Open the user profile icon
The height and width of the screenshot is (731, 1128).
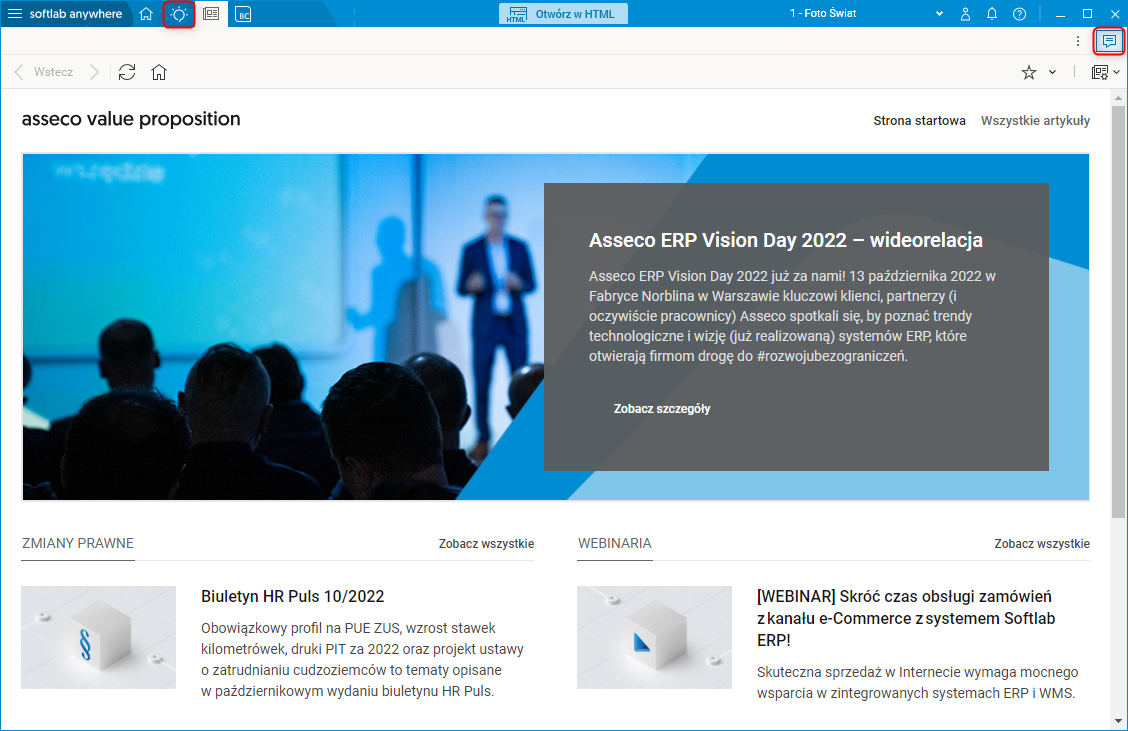click(965, 14)
